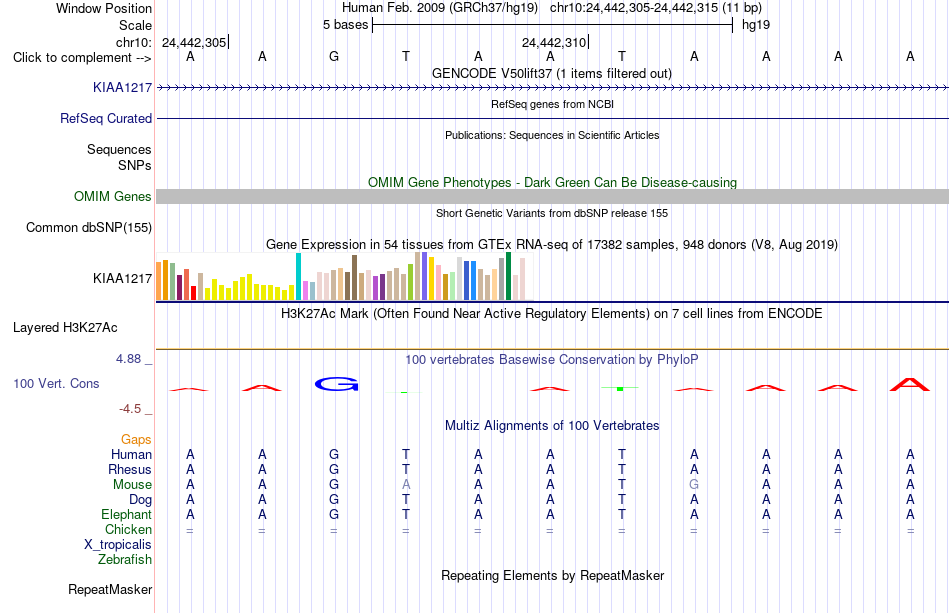Select the Dog species row label

click(141, 500)
